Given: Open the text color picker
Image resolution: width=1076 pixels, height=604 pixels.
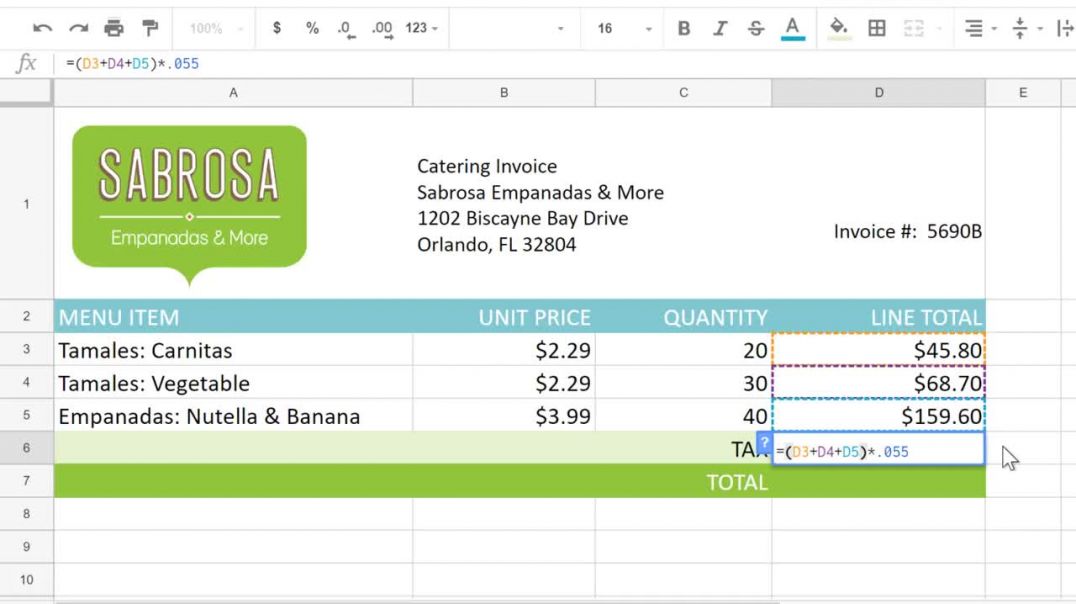Looking at the screenshot, I should pos(793,28).
